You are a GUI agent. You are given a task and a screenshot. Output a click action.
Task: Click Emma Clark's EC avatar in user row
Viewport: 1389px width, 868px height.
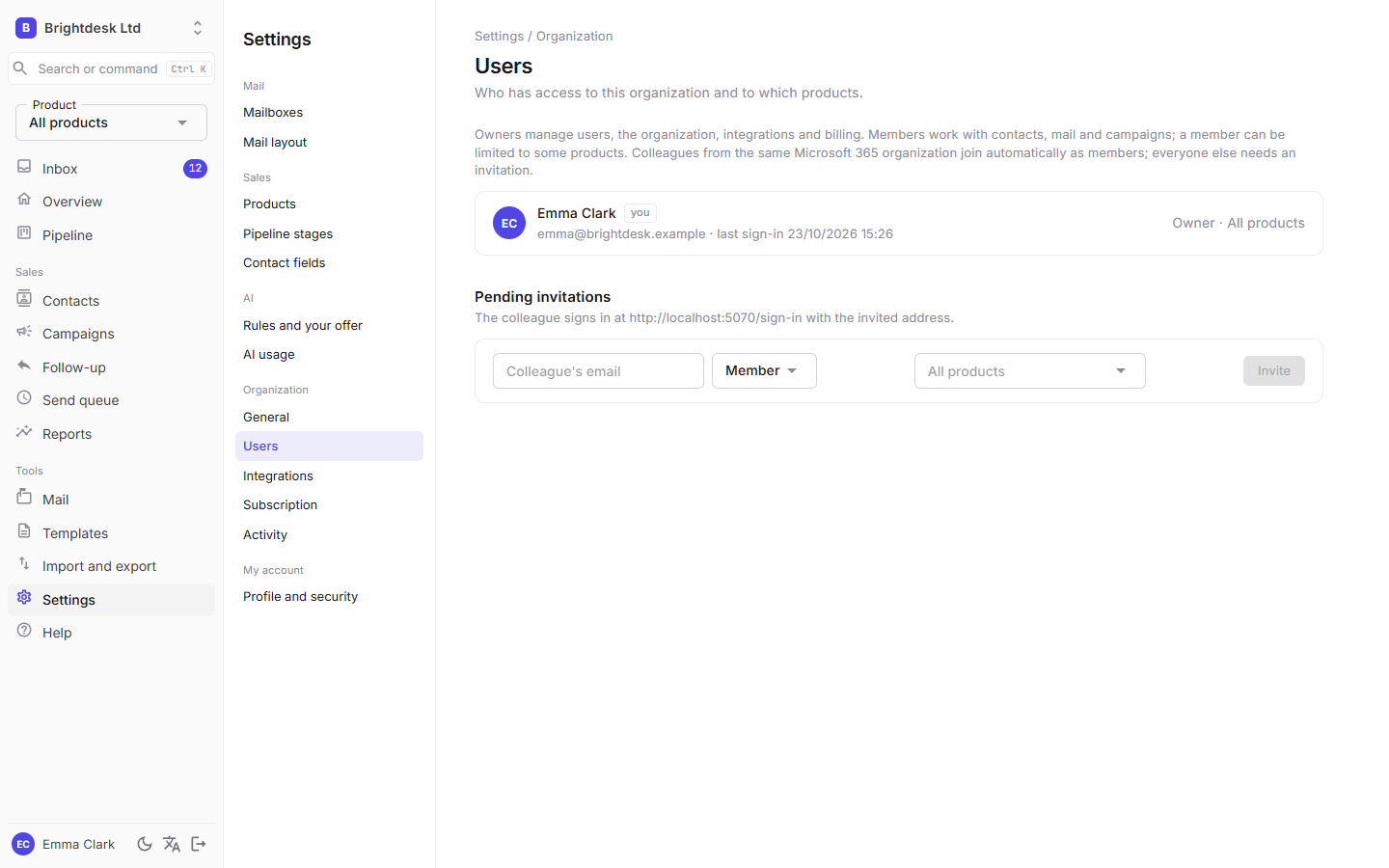(509, 223)
